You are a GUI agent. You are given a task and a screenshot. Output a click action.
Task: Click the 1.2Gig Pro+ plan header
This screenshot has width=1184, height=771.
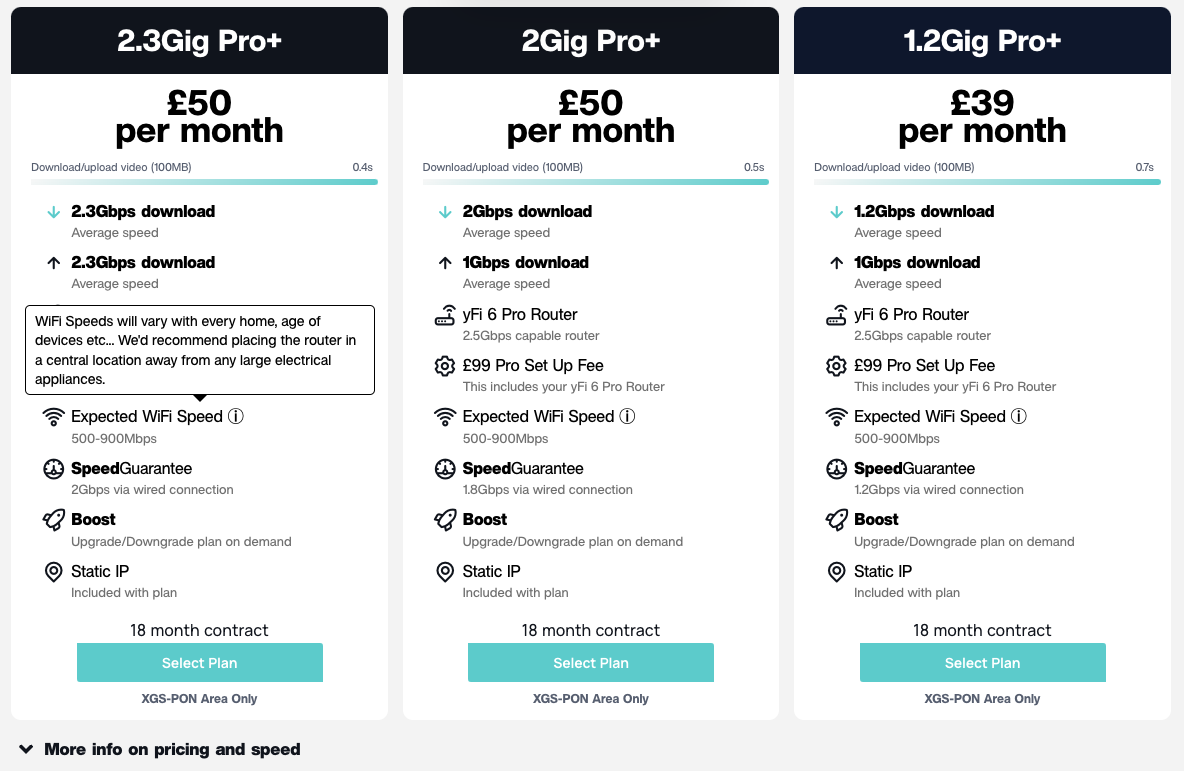pyautogui.click(x=982, y=41)
